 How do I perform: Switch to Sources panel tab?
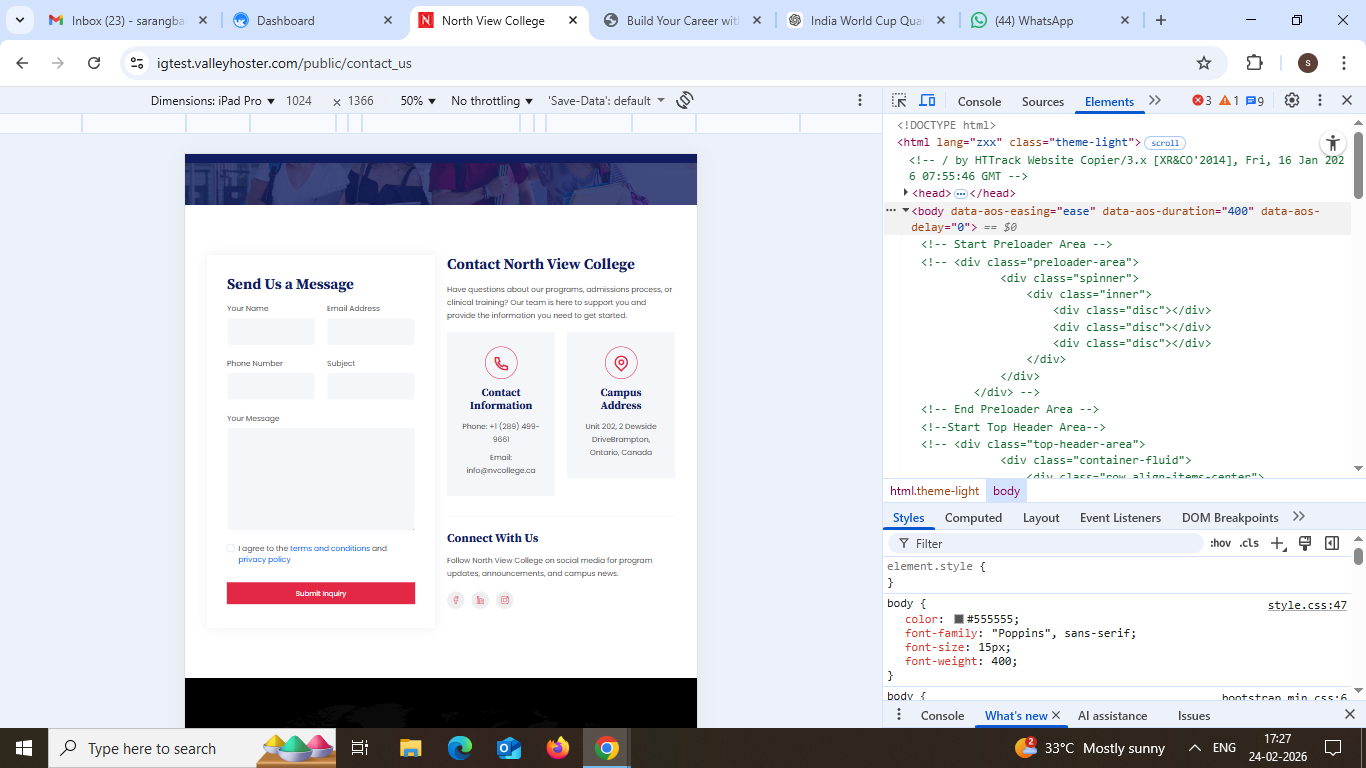coord(1043,101)
